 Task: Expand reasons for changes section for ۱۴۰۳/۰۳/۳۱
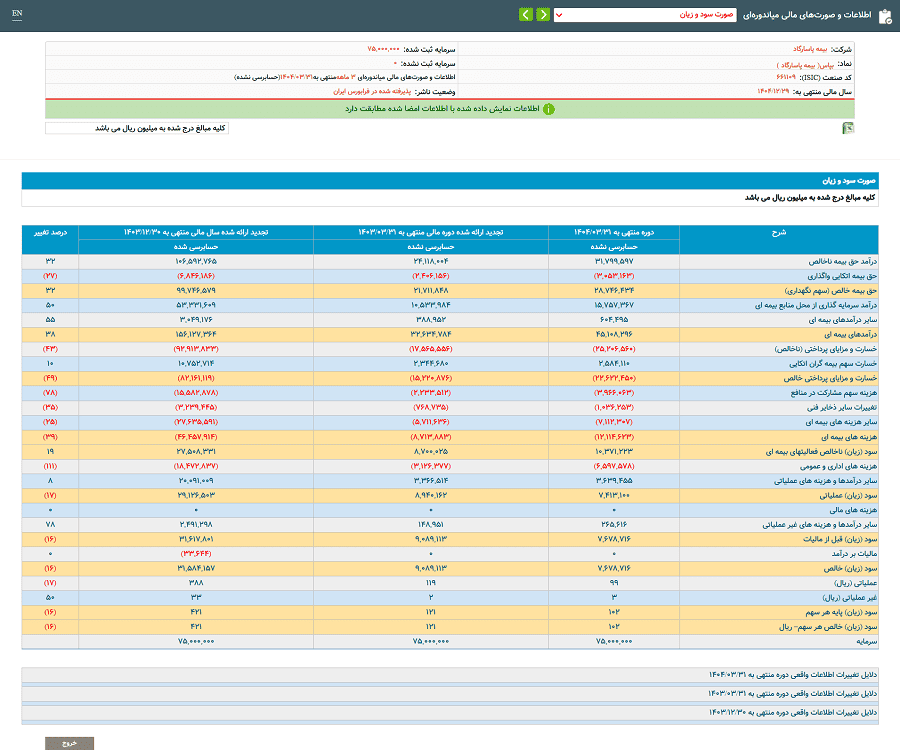click(450, 694)
